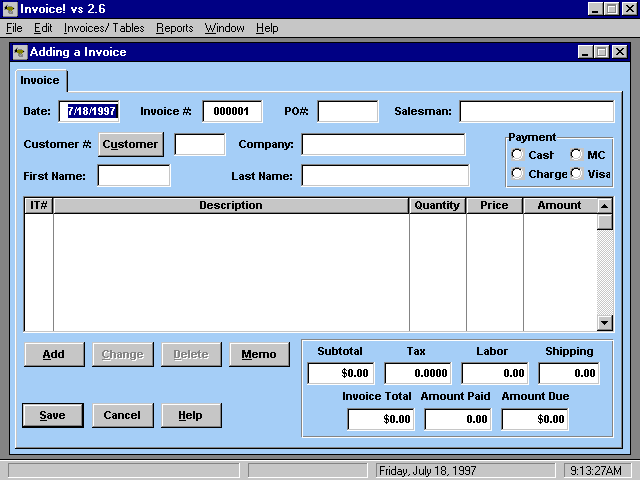
Task: Select the Cash payment option
Action: [517, 155]
